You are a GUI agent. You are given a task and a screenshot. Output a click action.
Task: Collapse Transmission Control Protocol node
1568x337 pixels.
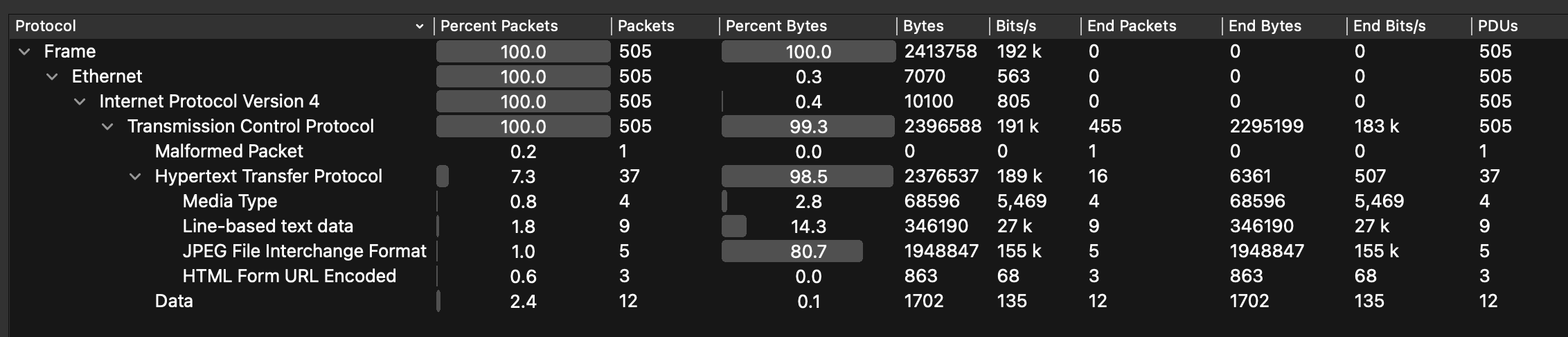(107, 126)
